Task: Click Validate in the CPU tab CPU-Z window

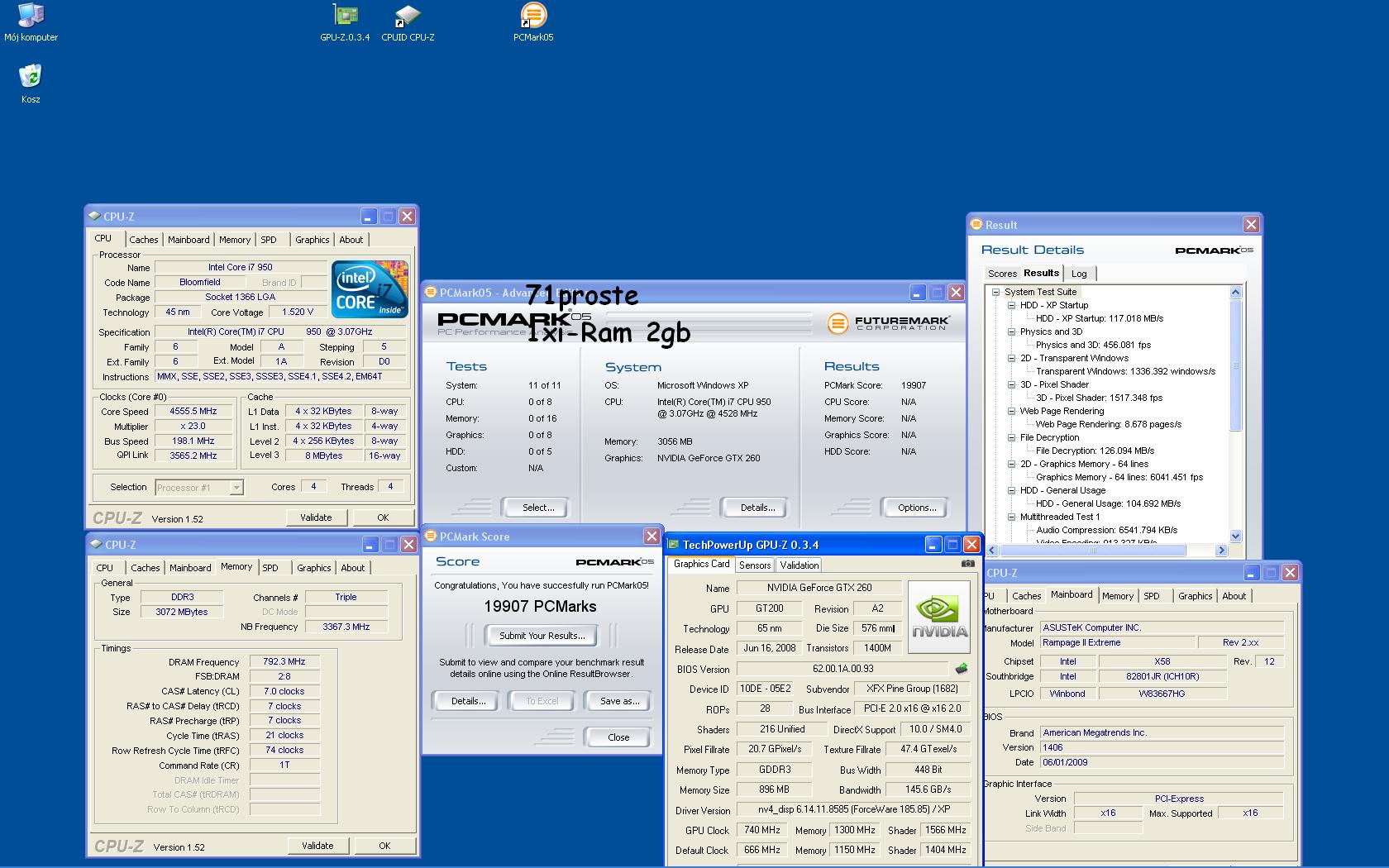Action: tap(316, 517)
